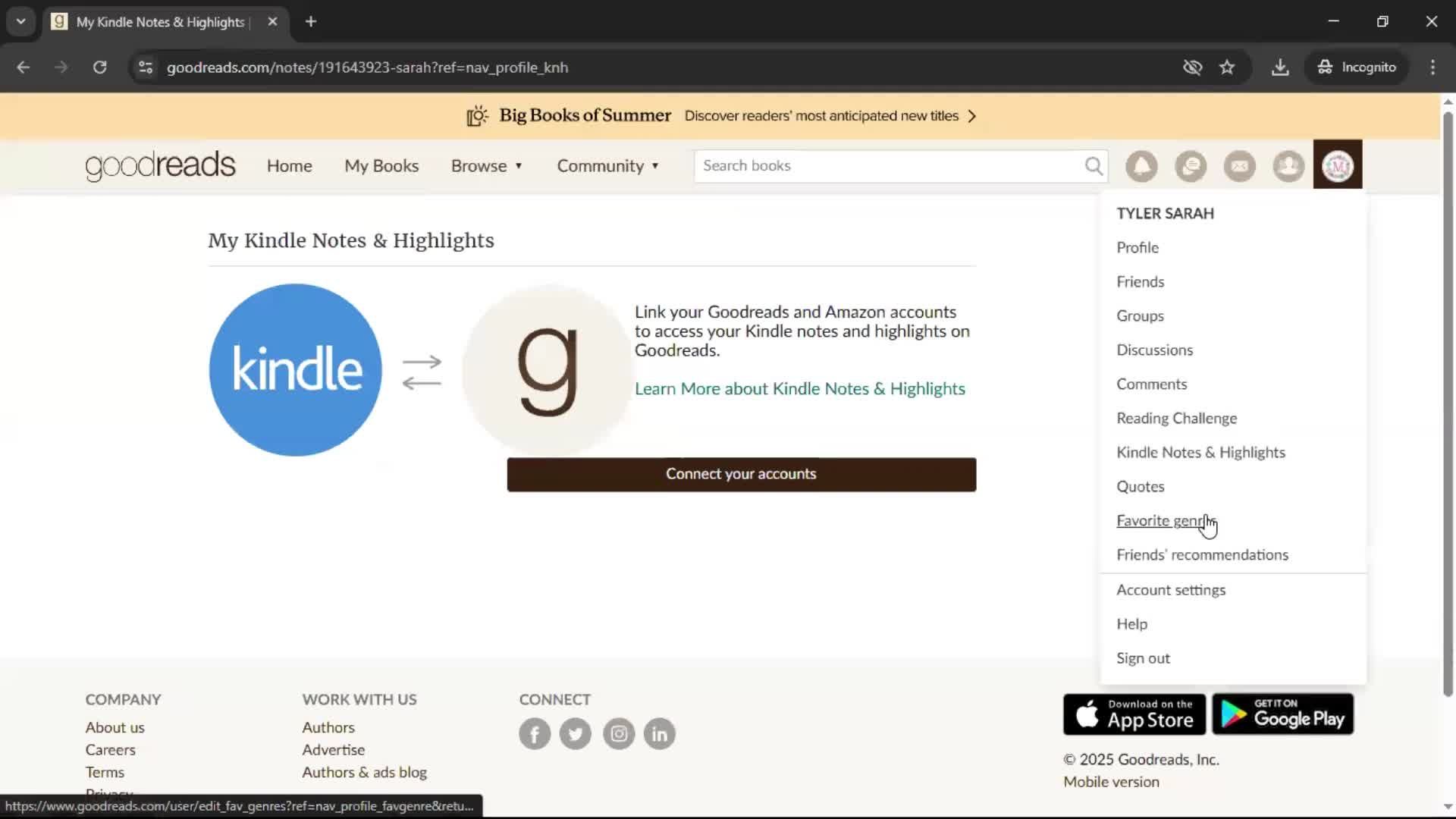Open the notifications bell icon
This screenshot has height=819, width=1456.
pos(1141,165)
